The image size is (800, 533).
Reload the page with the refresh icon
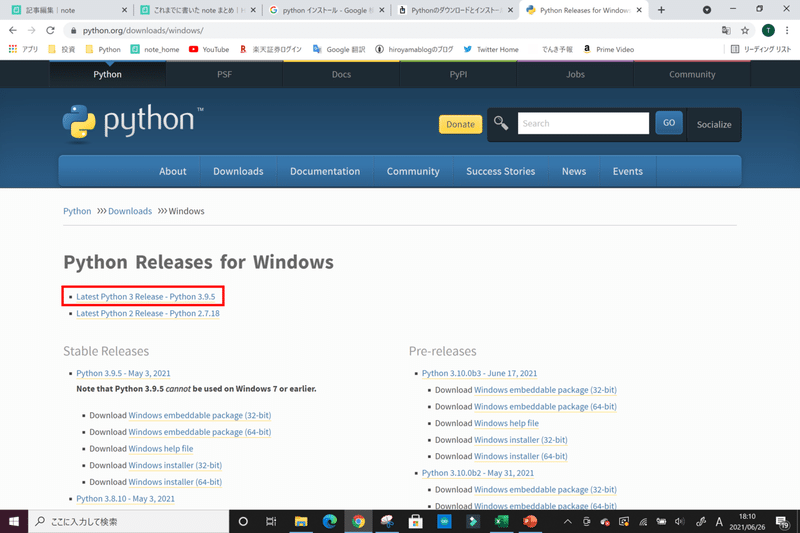tap(50, 31)
